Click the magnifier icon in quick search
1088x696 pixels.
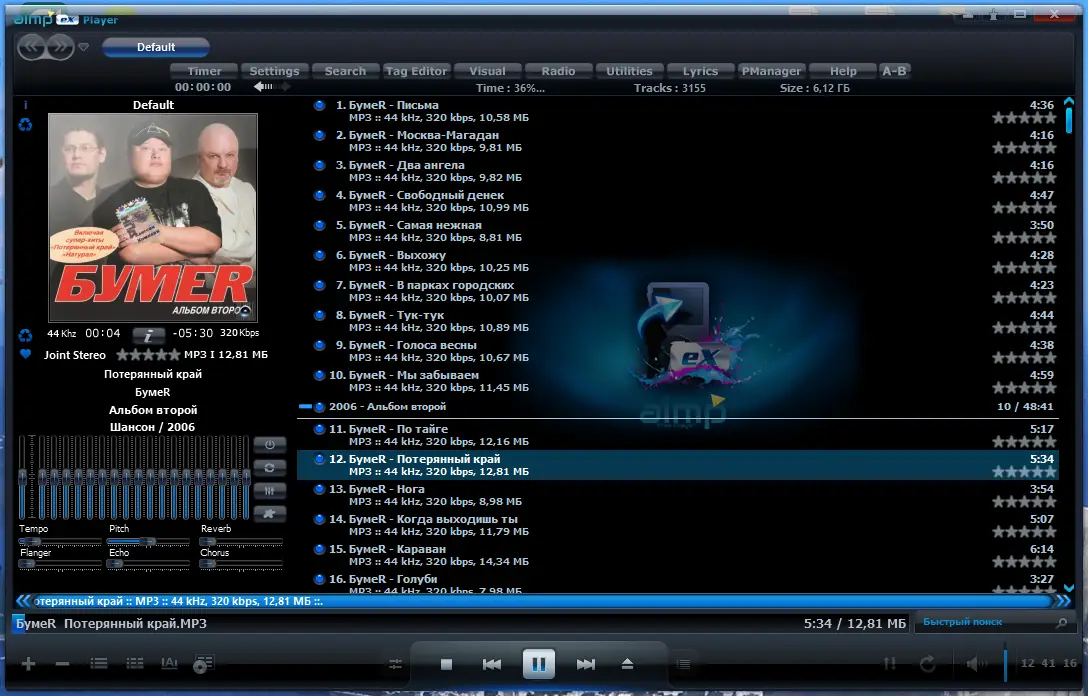(1062, 623)
